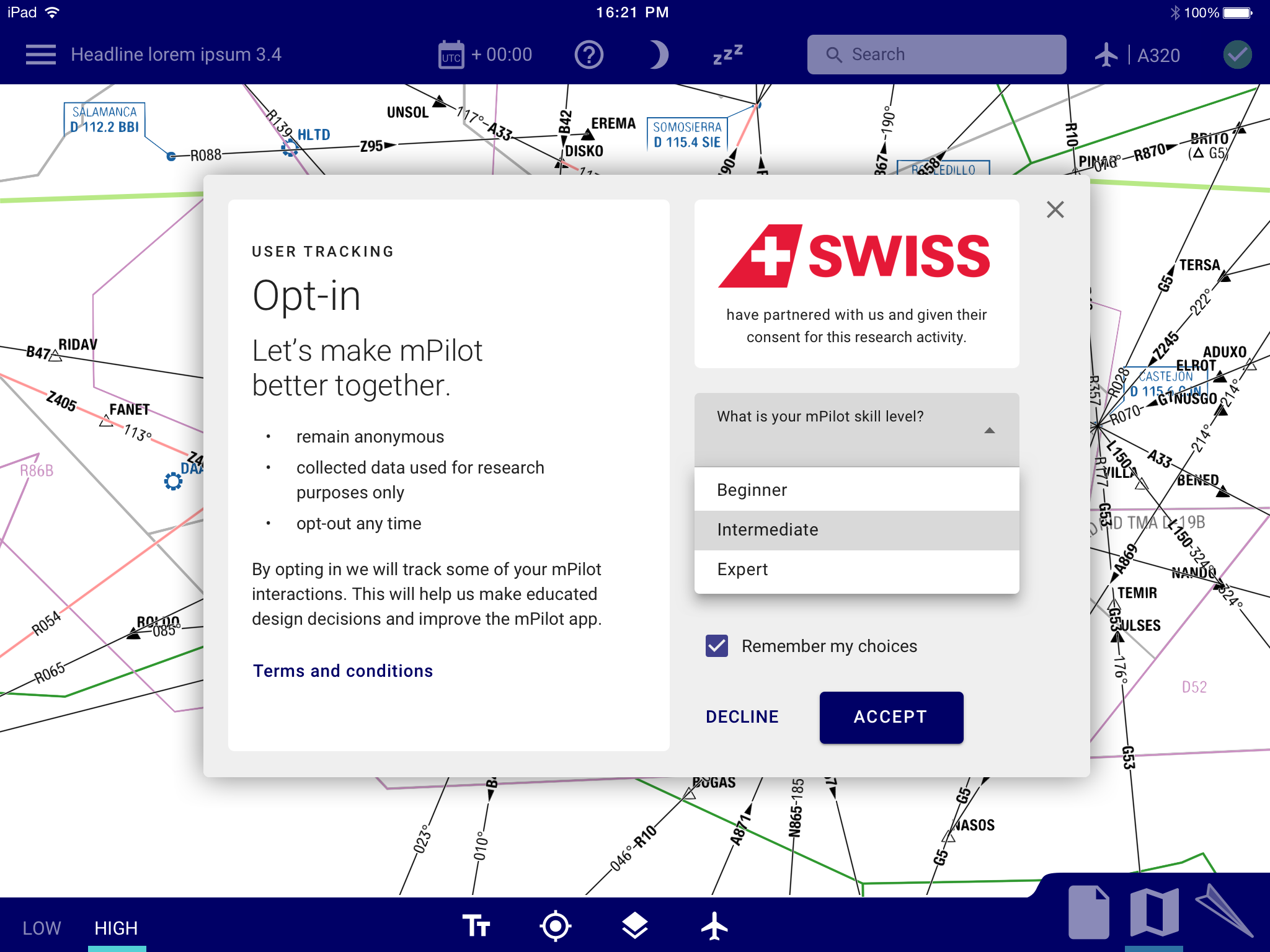Tap the green checkmark status toggle
This screenshot has height=952, width=1270.
coord(1237,55)
